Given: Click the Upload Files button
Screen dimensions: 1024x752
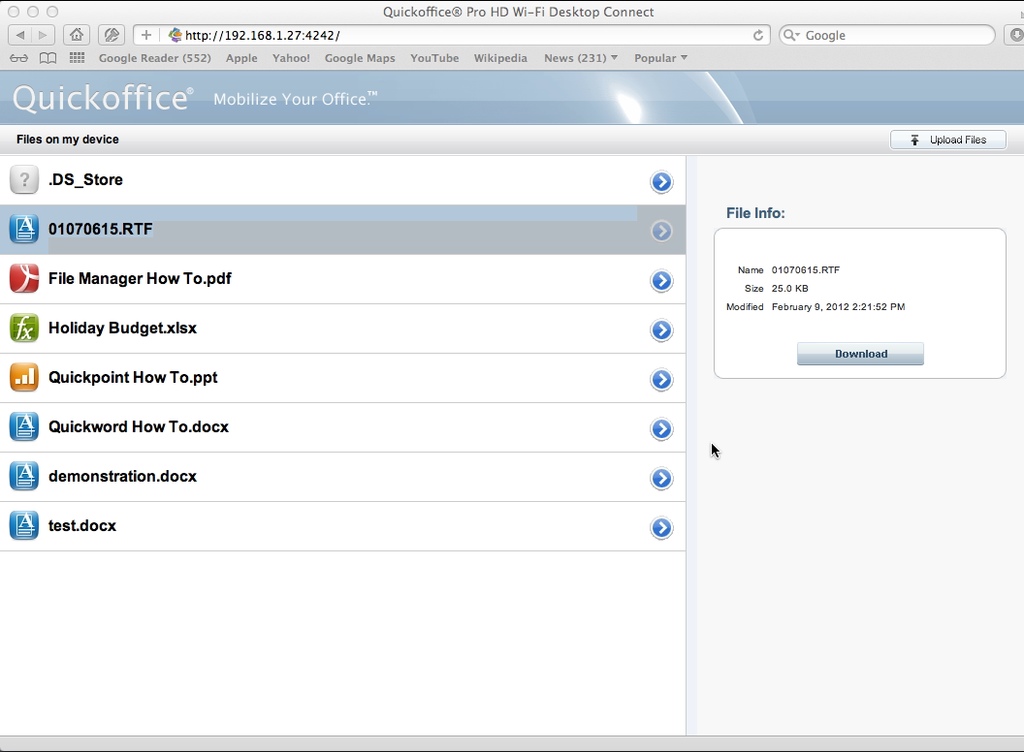Looking at the screenshot, I should [948, 140].
